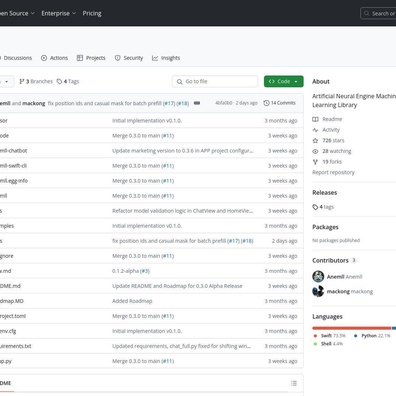The width and height of the screenshot is (396, 396).
Task: Click the Anemll contributor avatar
Action: coord(318,276)
